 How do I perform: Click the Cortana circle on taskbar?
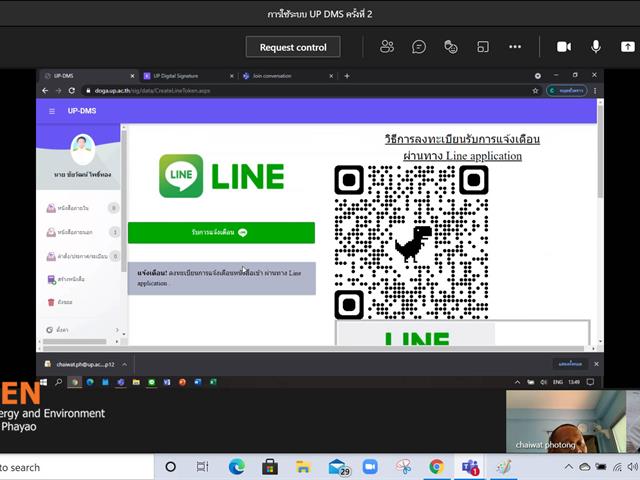coord(171,467)
